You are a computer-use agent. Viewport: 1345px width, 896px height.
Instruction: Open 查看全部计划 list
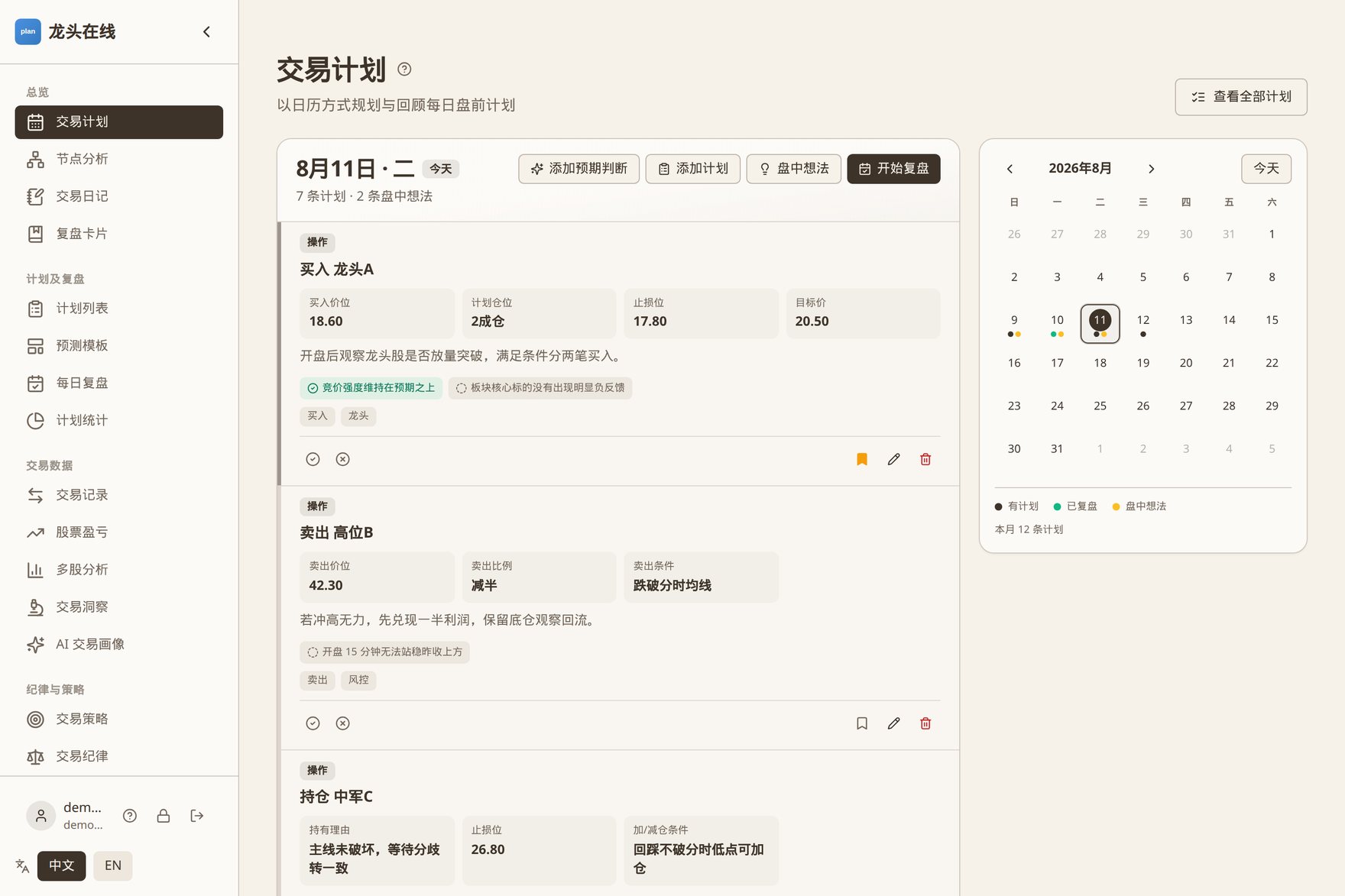[x=1241, y=97]
